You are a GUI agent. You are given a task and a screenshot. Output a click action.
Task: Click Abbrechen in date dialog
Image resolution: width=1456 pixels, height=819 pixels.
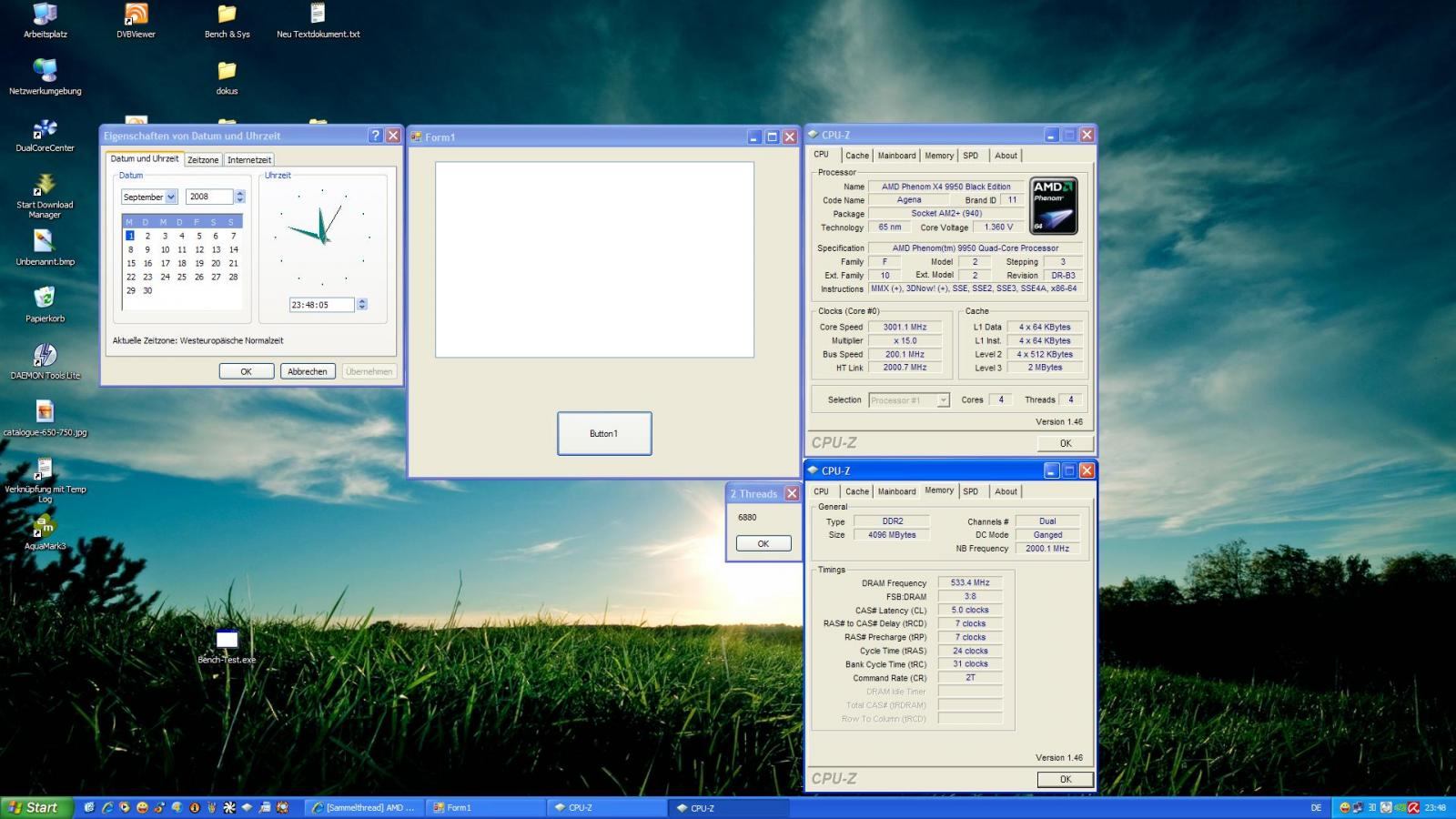pos(308,371)
